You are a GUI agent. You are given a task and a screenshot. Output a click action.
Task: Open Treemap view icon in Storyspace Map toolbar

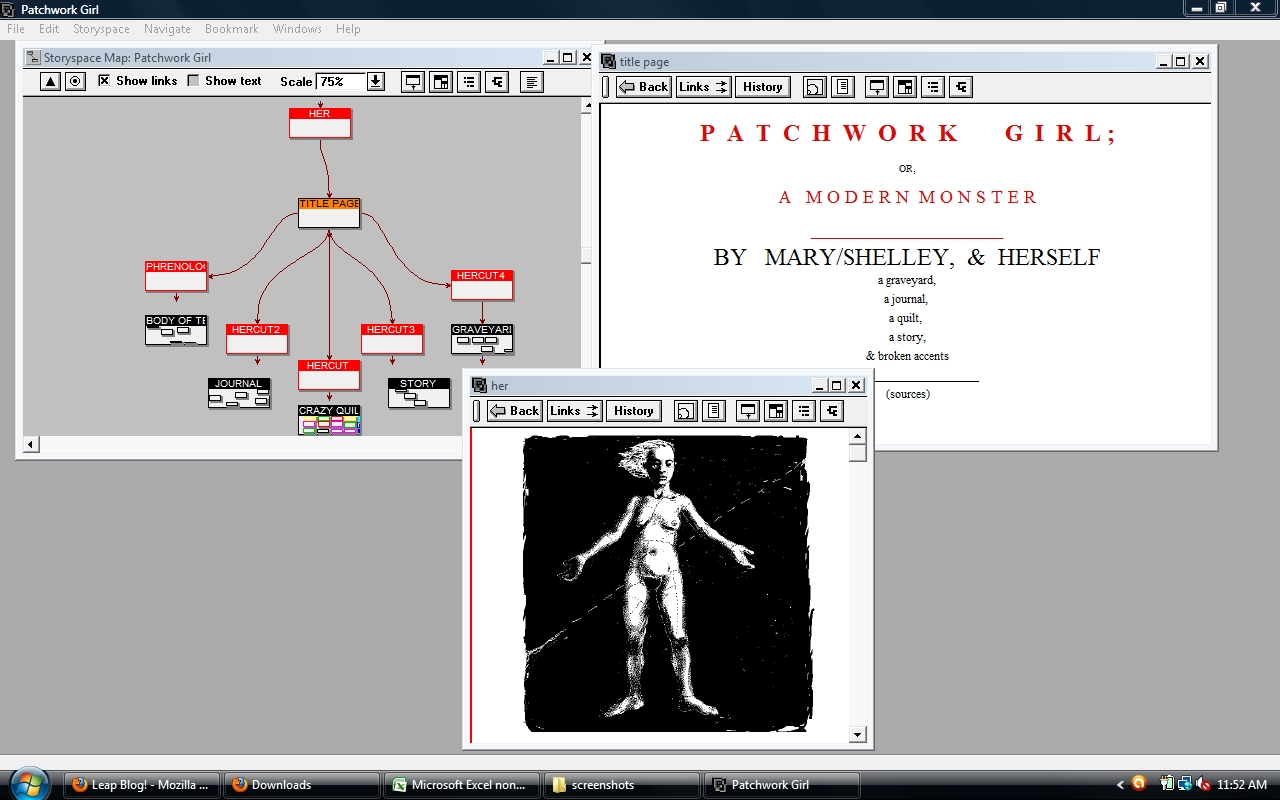point(441,82)
